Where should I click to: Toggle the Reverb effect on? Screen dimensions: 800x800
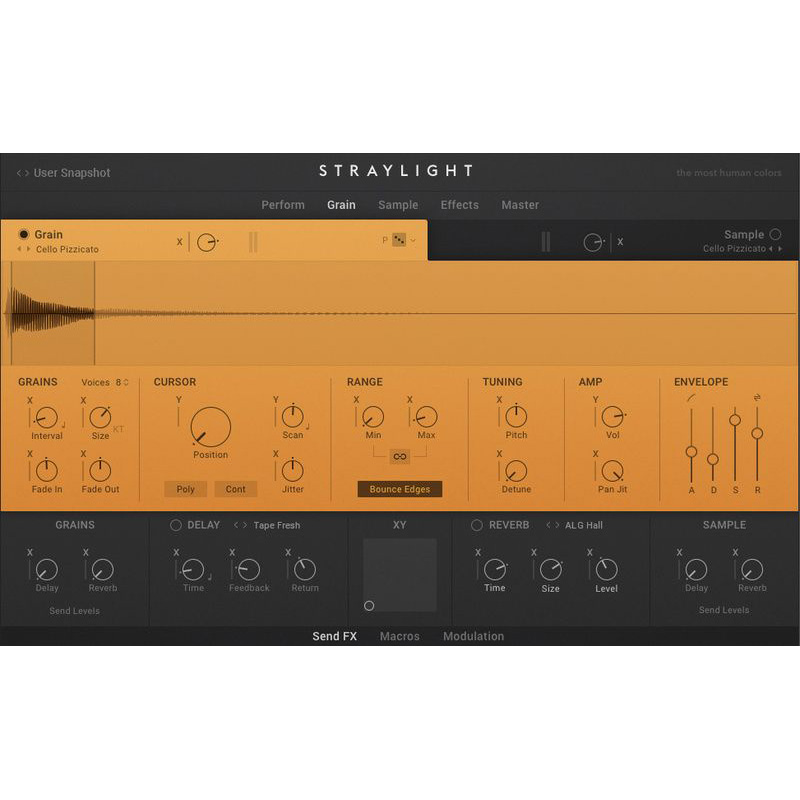(x=477, y=525)
